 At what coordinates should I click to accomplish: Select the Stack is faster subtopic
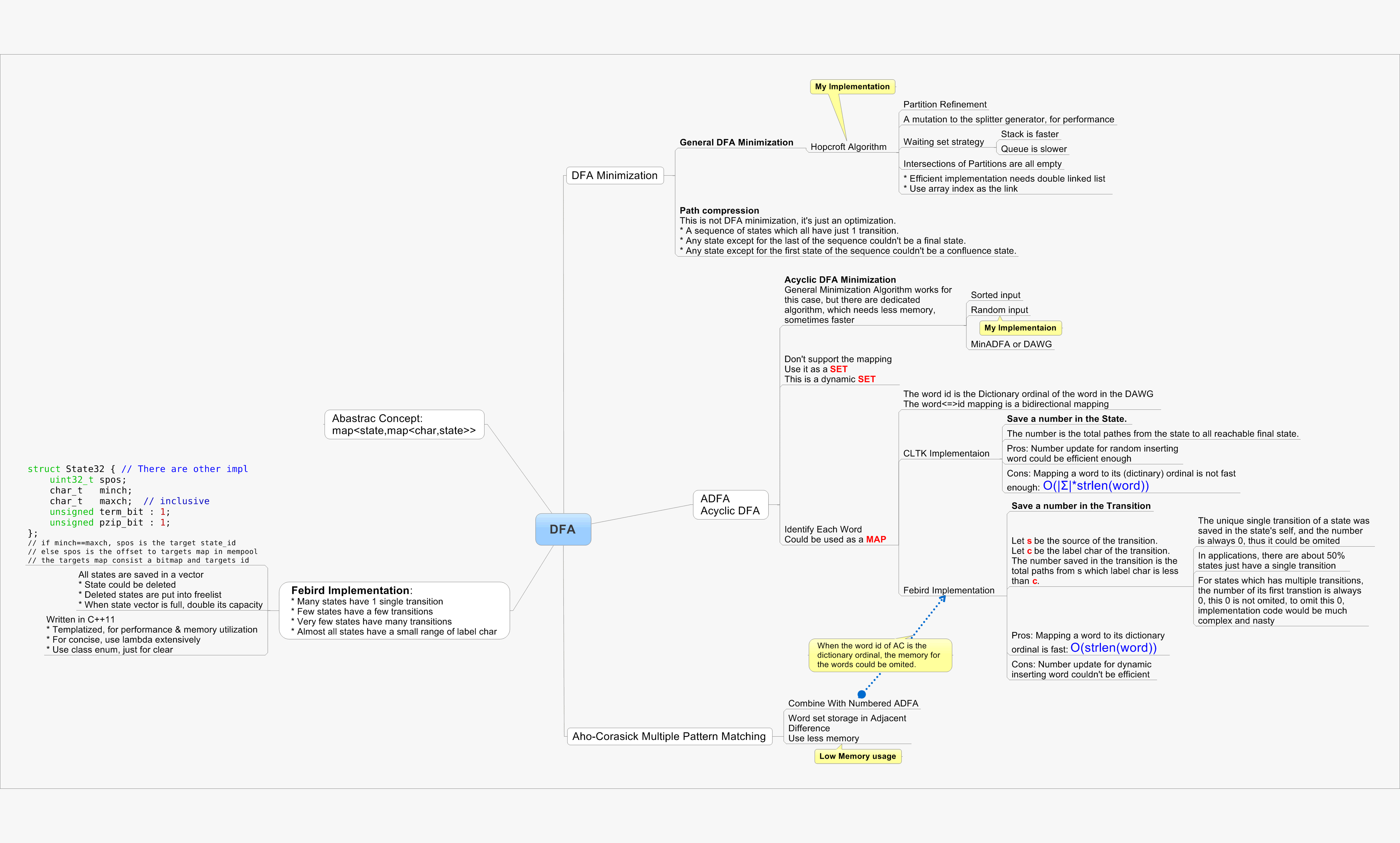[1029, 134]
